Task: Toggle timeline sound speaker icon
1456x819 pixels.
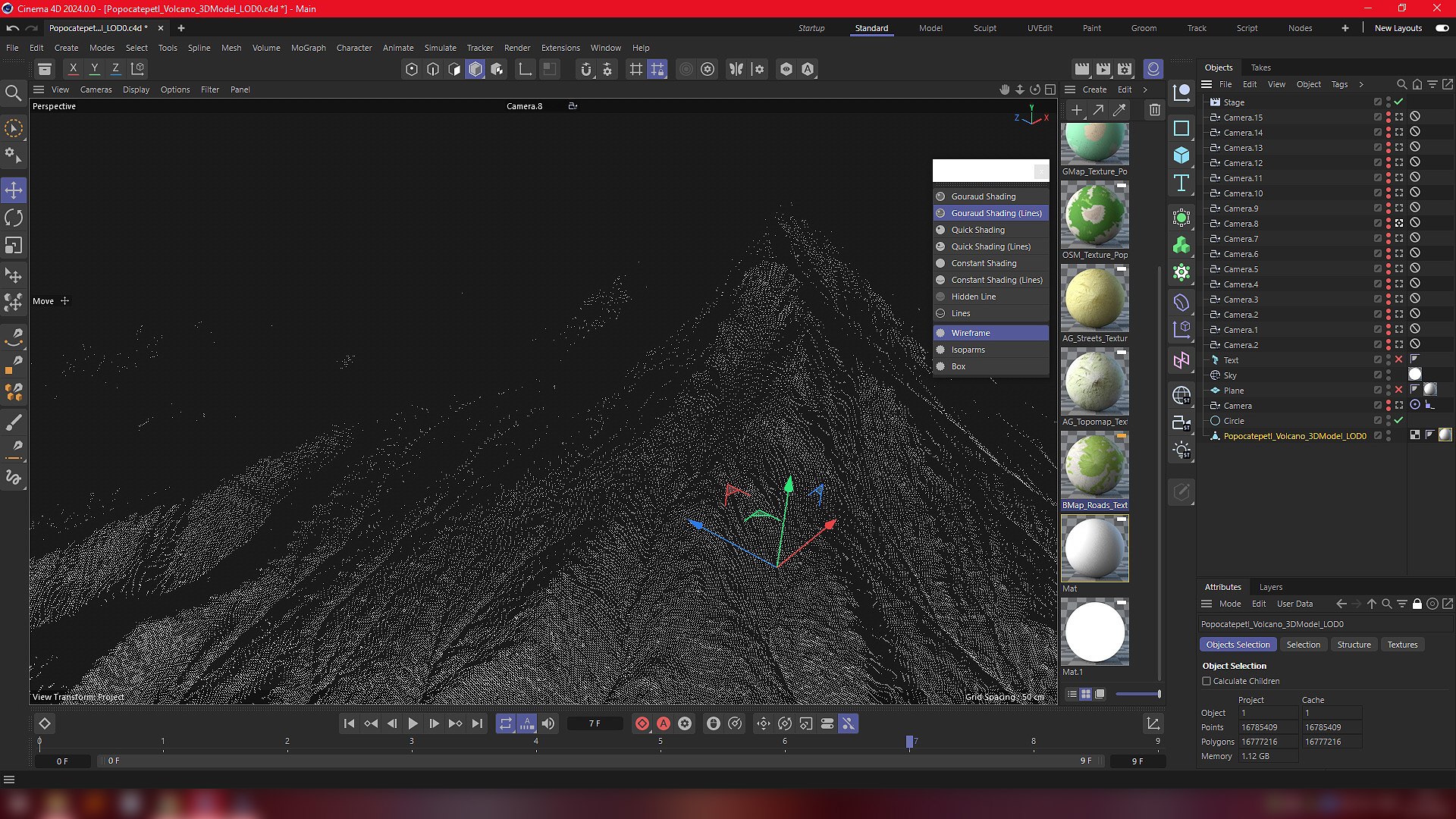Action: pos(548,724)
